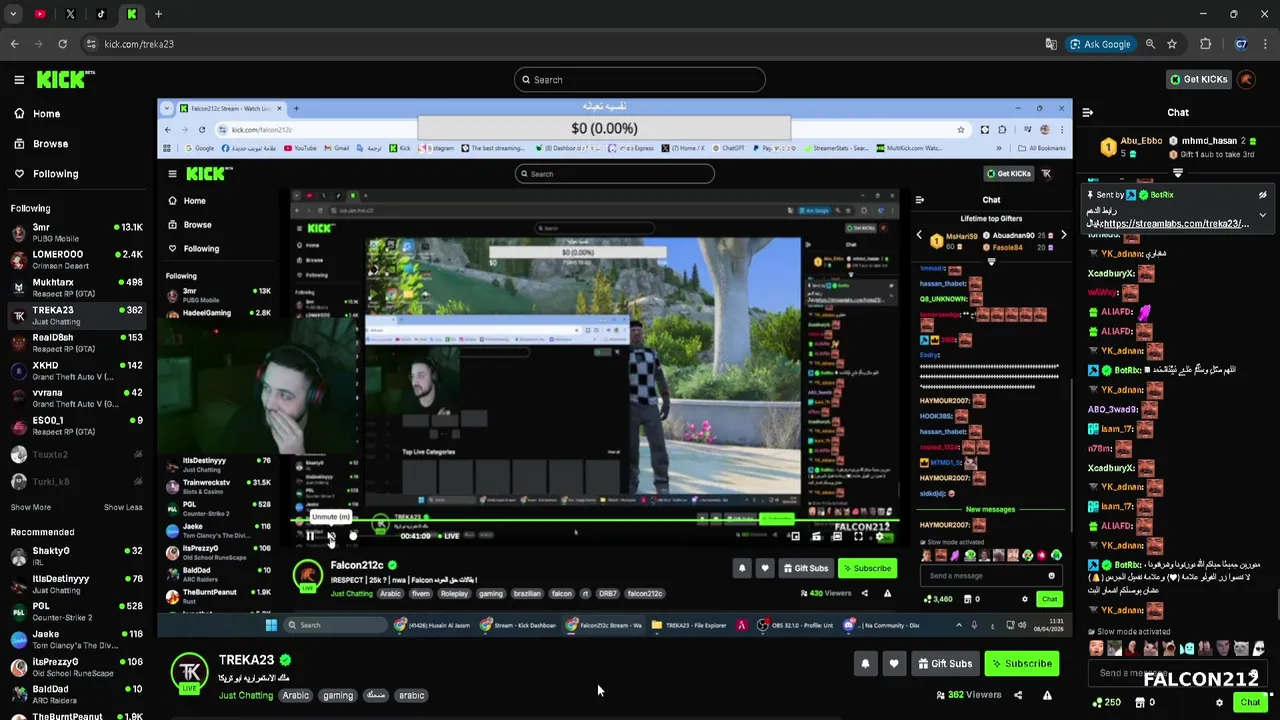This screenshot has width=1280, height=720.
Task: Collapse followed channels with Show Less
Action: coord(123,507)
